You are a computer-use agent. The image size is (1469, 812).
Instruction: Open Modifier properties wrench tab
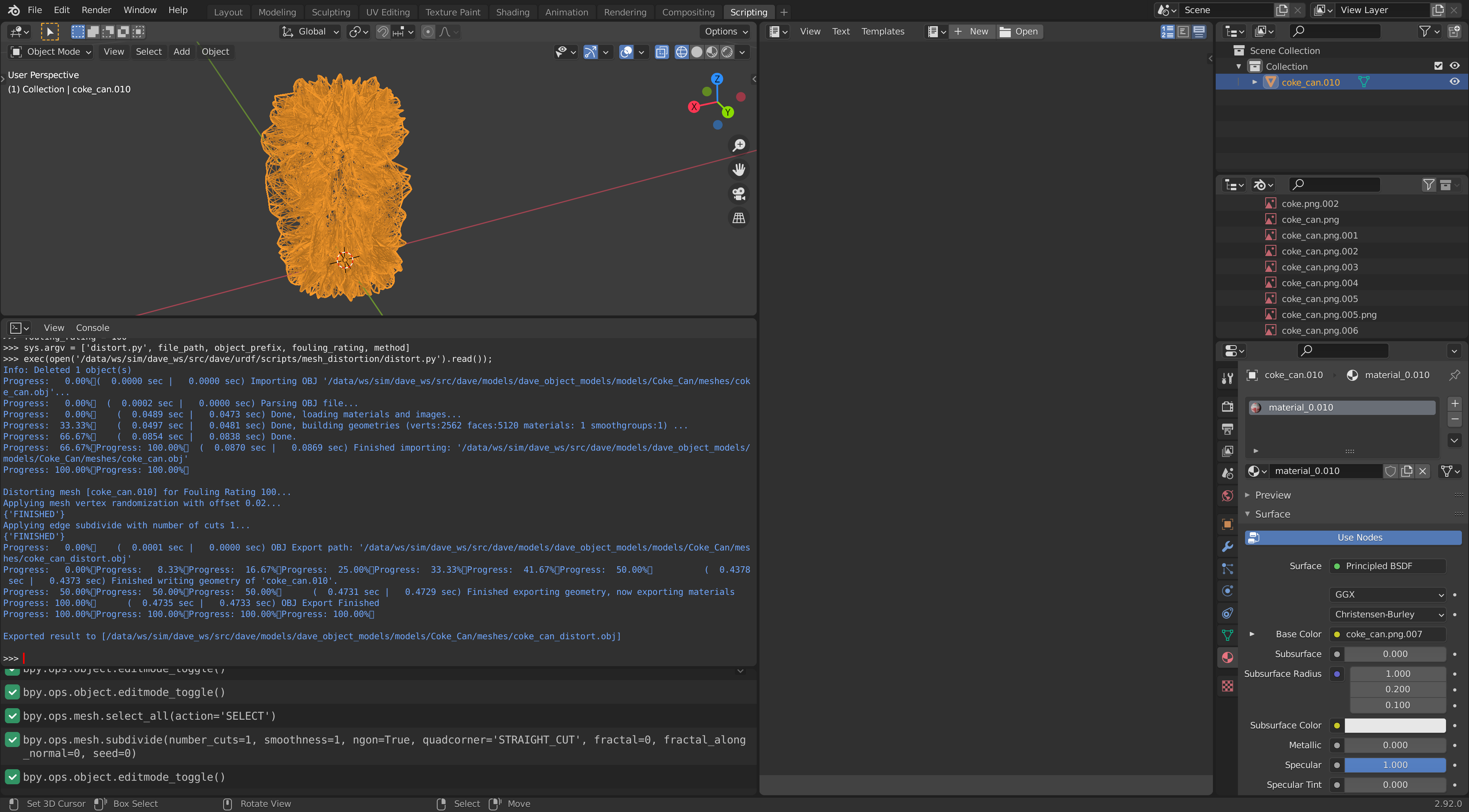(x=1227, y=546)
